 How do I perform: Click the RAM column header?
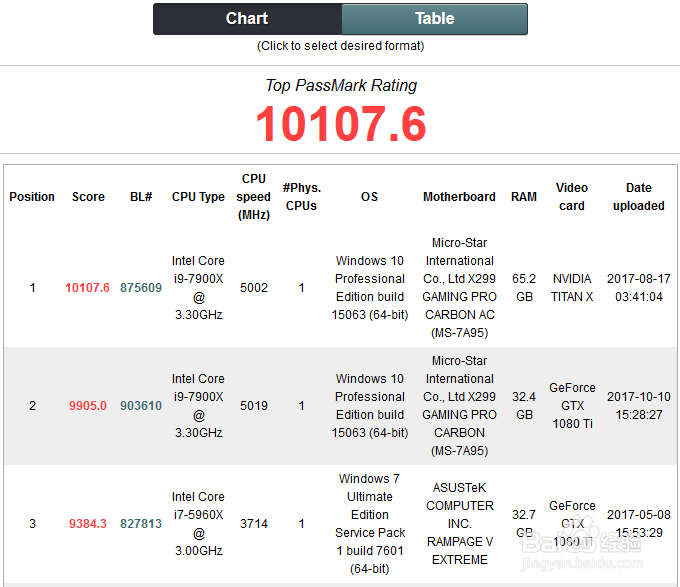(524, 197)
